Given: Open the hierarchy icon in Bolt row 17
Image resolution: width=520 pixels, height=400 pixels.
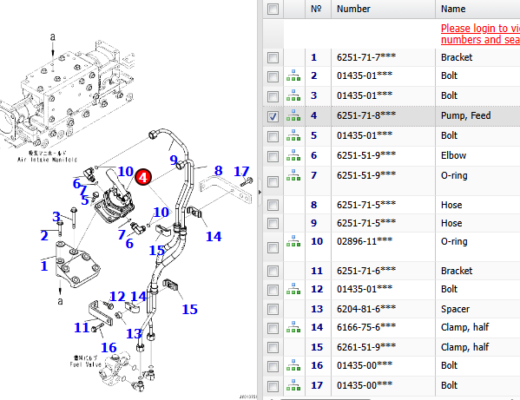Looking at the screenshot, I should (x=293, y=385).
